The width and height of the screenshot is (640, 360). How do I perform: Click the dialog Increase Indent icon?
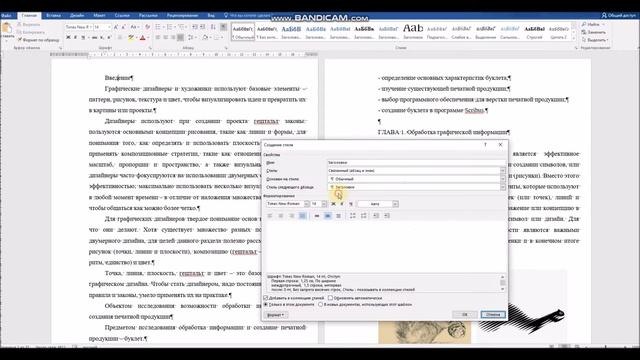tap(387, 216)
